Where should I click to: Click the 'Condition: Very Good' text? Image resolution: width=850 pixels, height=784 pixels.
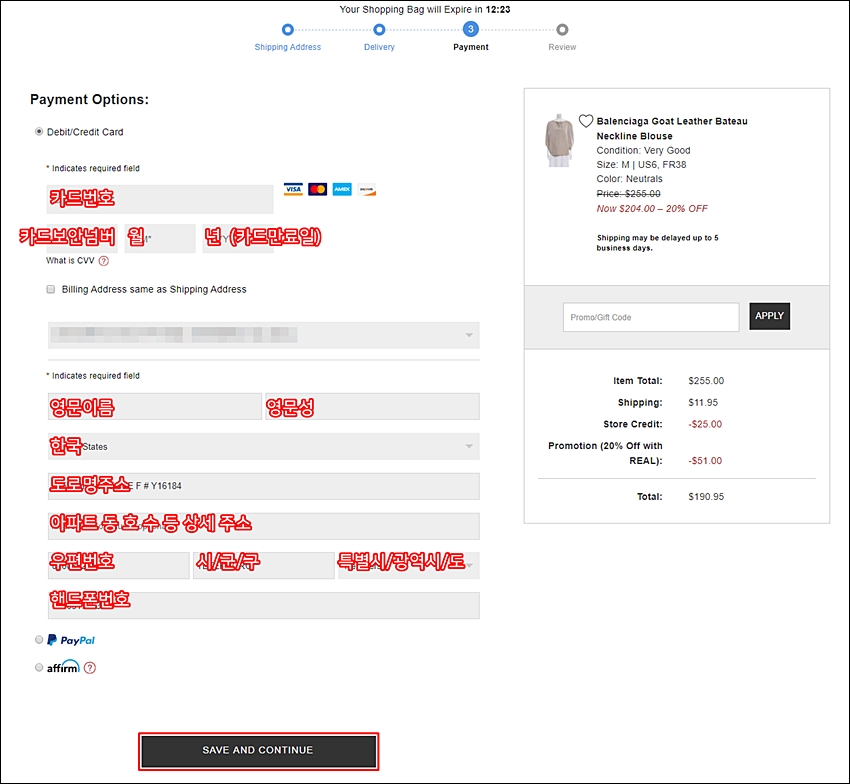[x=643, y=151]
